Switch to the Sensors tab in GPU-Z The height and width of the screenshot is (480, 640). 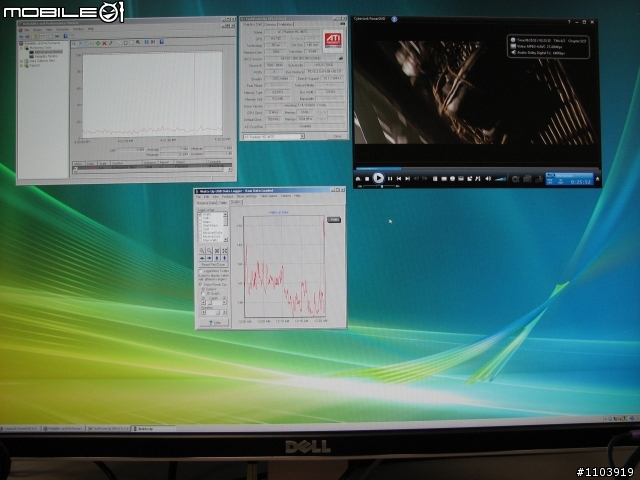click(x=271, y=24)
